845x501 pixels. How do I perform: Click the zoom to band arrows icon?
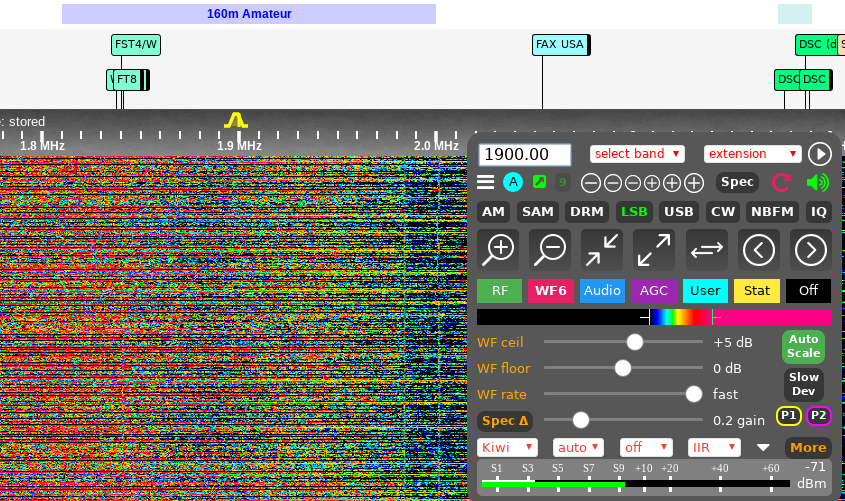(602, 249)
